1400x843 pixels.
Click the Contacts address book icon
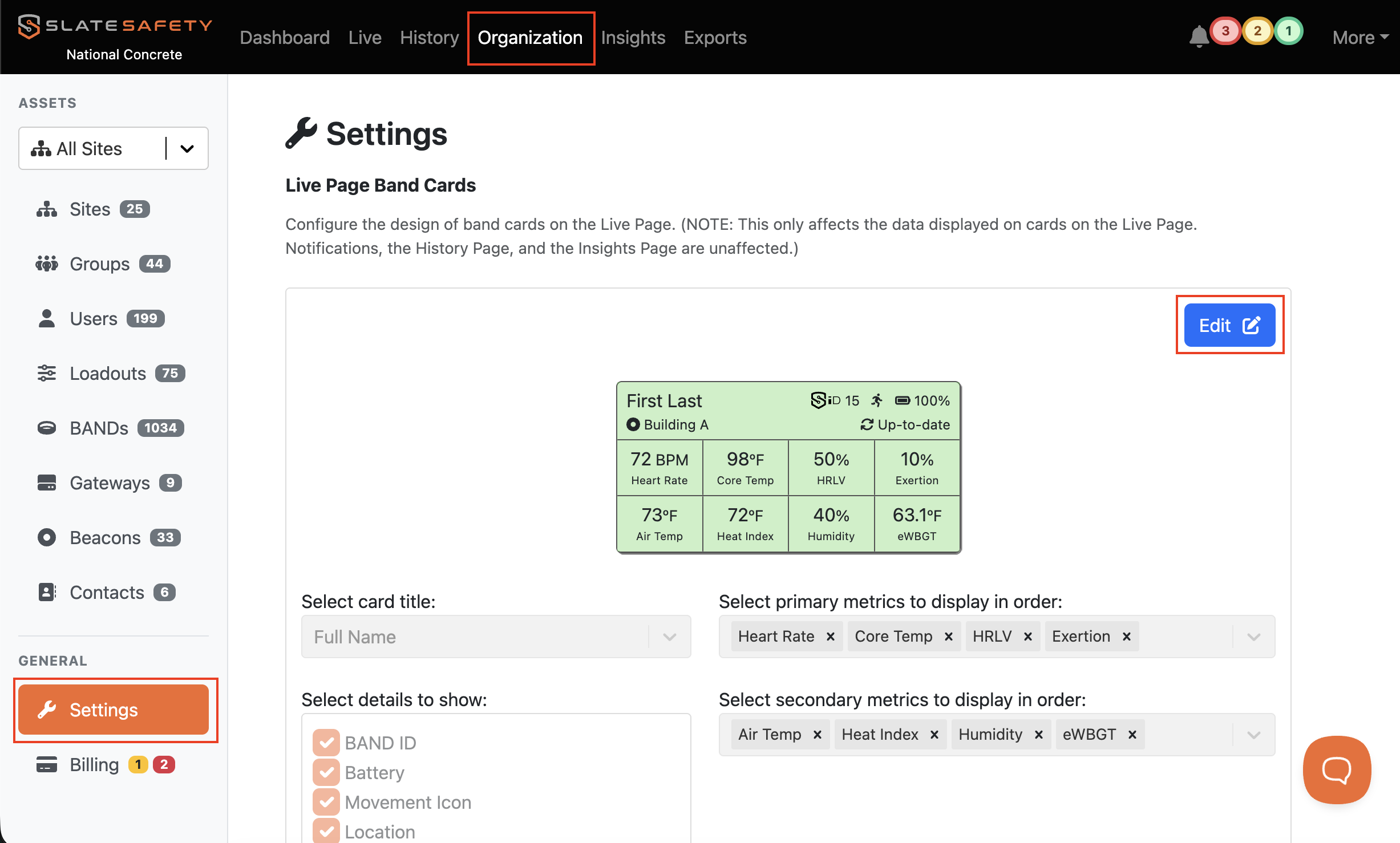tap(47, 592)
